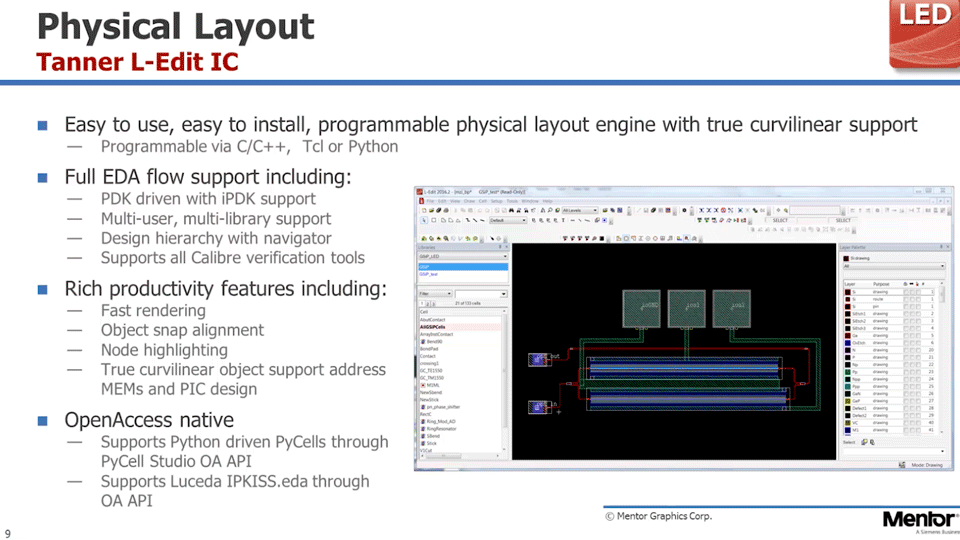Click the first green-tree icon on bottom toolbar row
This screenshot has width=960, height=540.
(424, 238)
